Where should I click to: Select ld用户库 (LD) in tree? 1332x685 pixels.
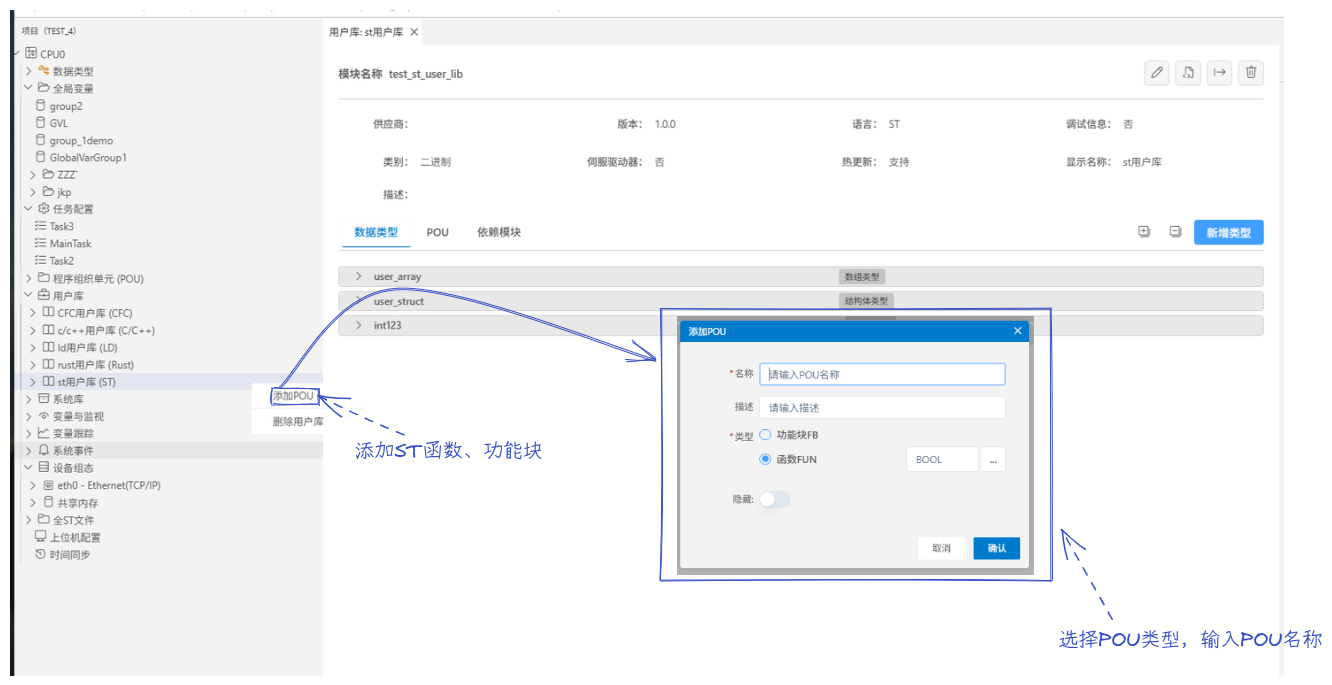tap(87, 348)
